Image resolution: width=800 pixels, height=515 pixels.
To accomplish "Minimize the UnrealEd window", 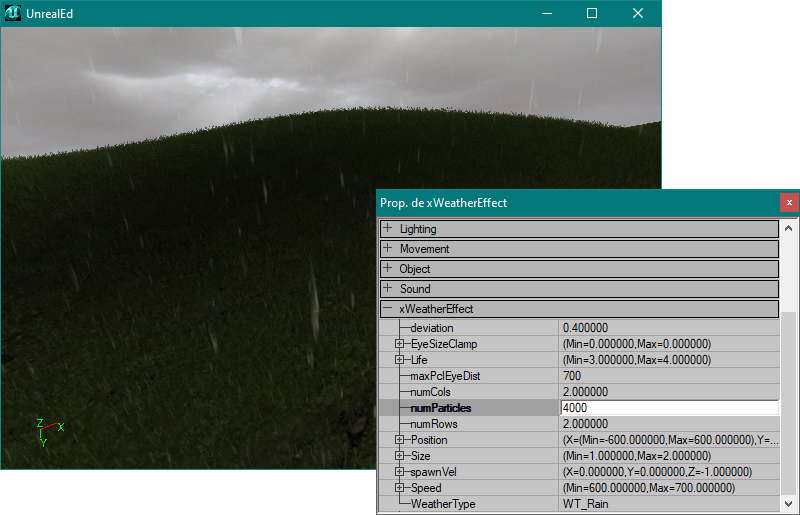I will [x=546, y=13].
